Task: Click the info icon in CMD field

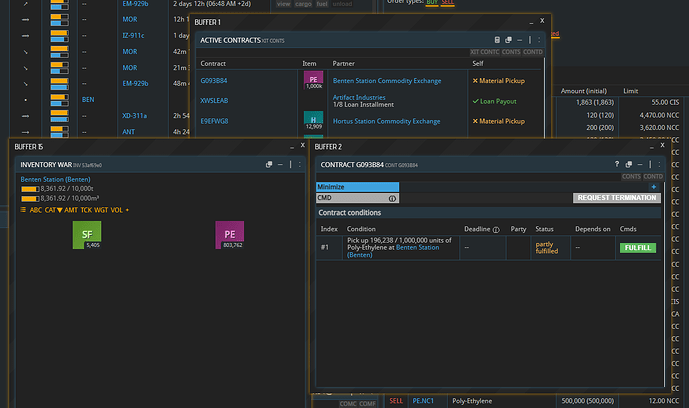Action: tap(392, 199)
